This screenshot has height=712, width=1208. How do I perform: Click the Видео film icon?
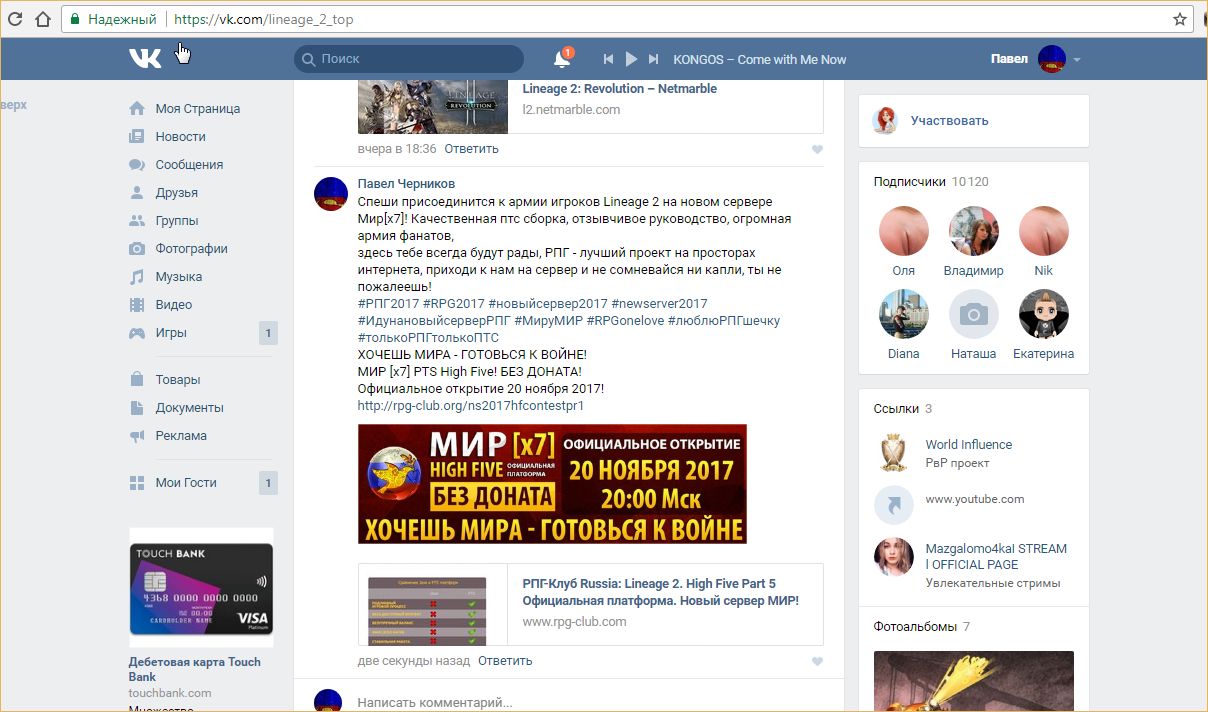click(x=137, y=304)
